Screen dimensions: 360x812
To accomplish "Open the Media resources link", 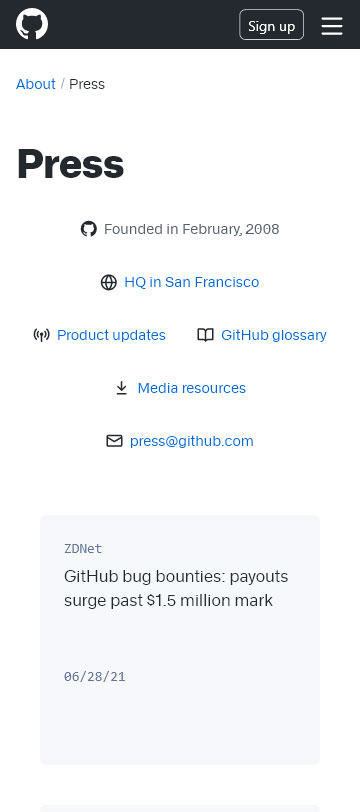I will [x=192, y=388].
